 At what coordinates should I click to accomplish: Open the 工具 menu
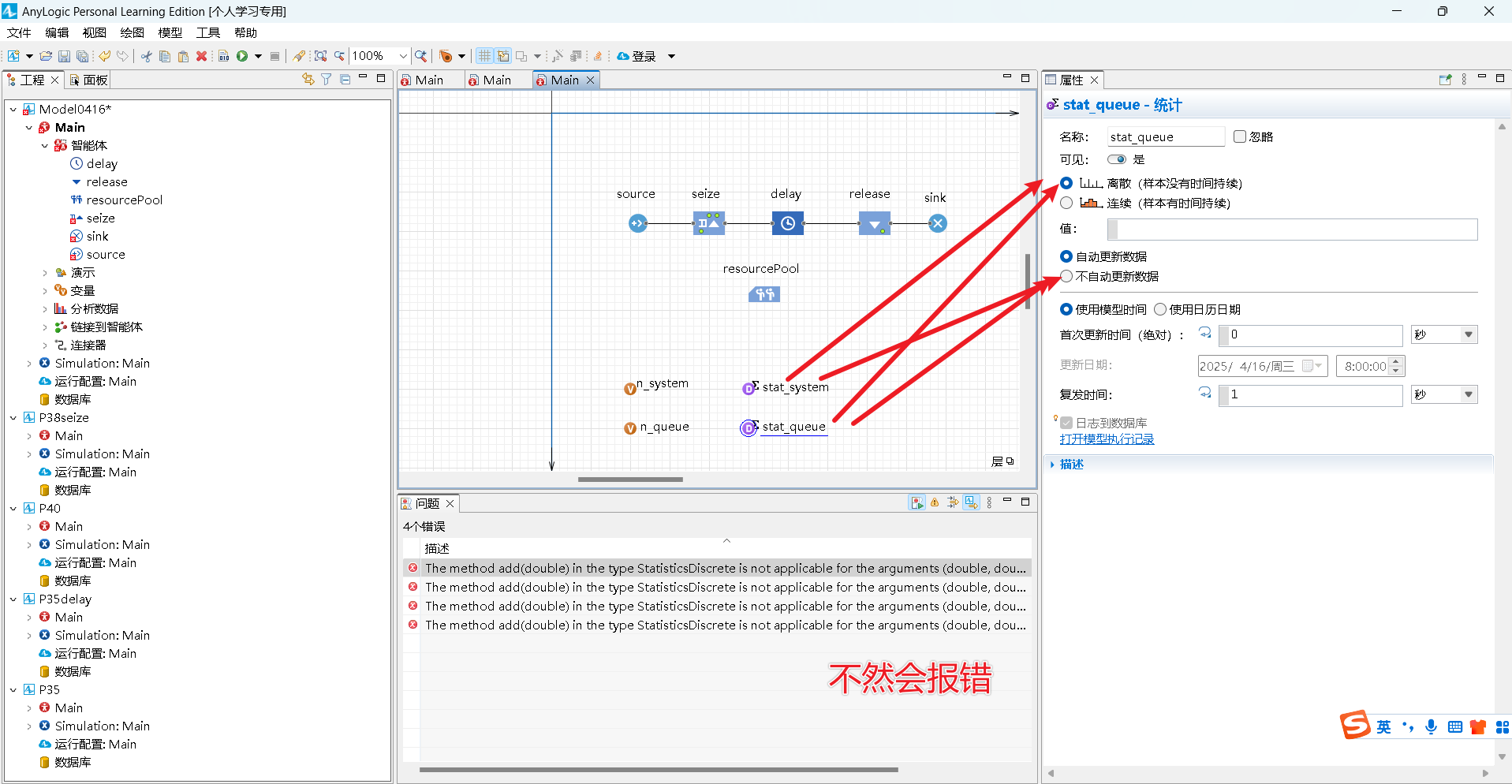click(x=207, y=32)
